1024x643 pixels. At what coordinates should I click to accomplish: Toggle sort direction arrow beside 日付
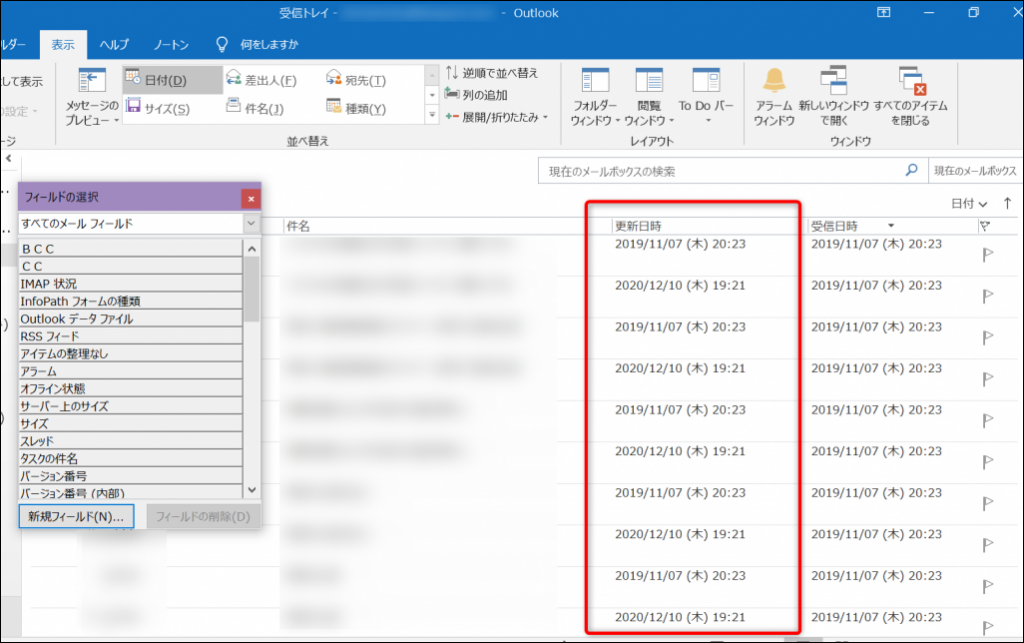pyautogui.click(x=1008, y=204)
